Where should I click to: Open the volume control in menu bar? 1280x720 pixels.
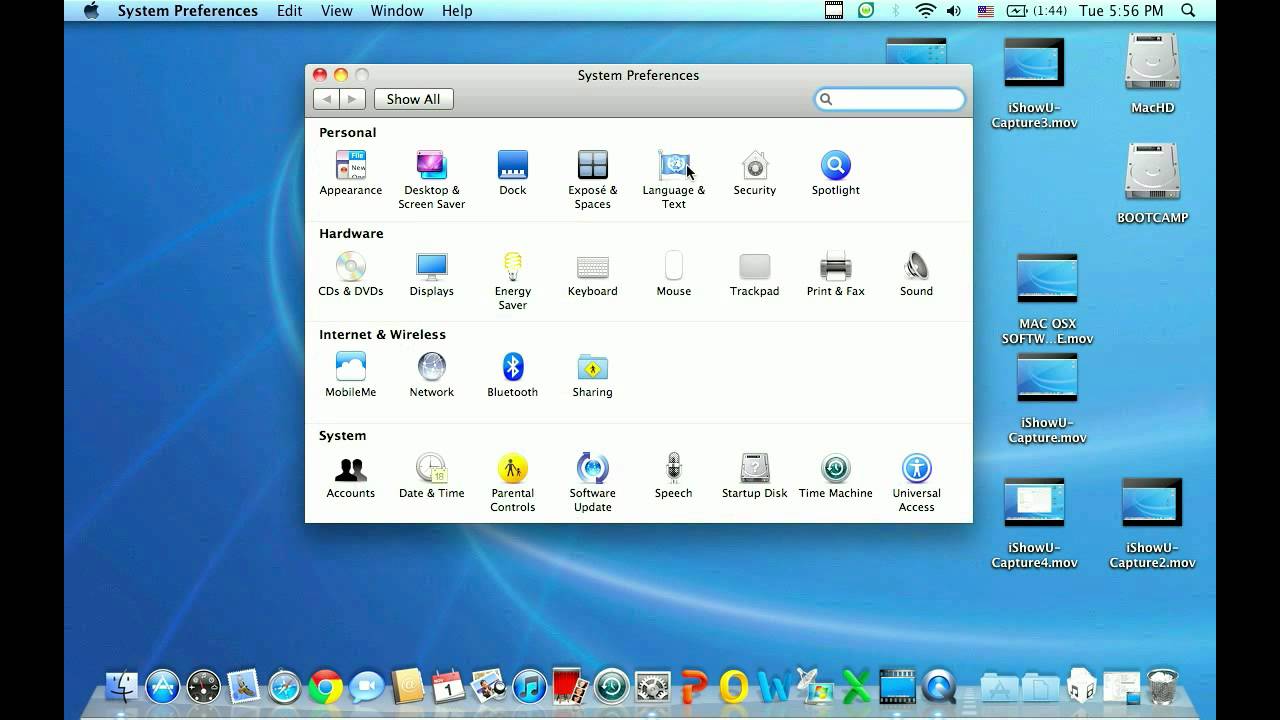pos(954,11)
